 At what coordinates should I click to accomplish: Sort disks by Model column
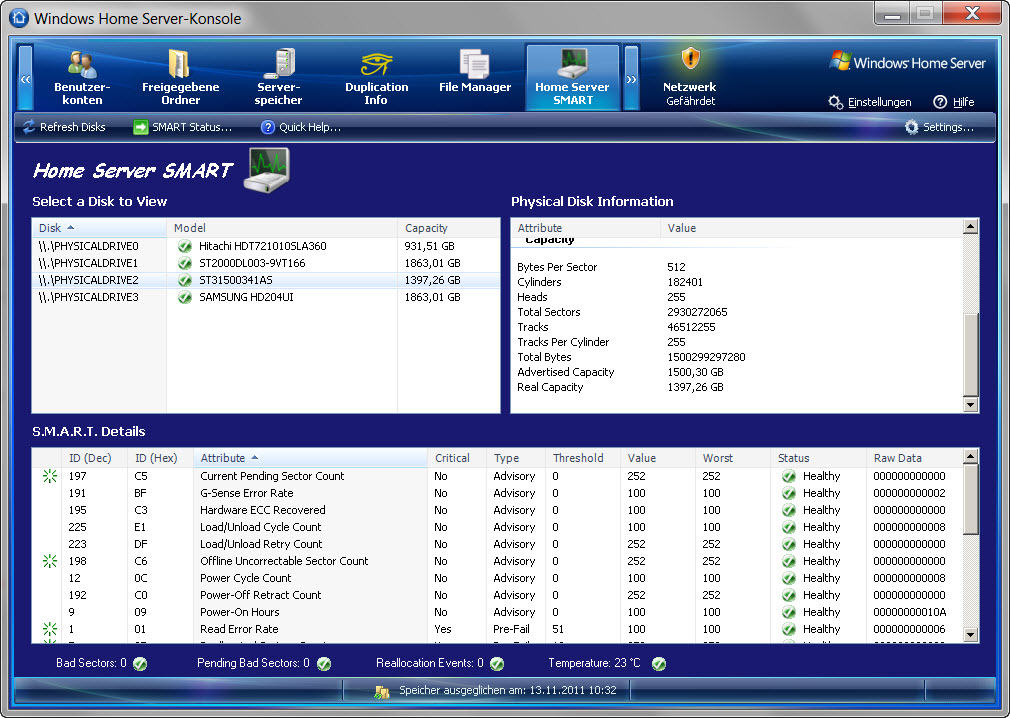pyautogui.click(x=282, y=228)
